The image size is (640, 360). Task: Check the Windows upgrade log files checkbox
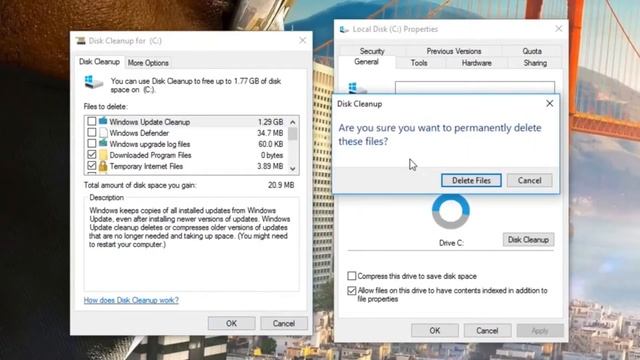[92, 144]
